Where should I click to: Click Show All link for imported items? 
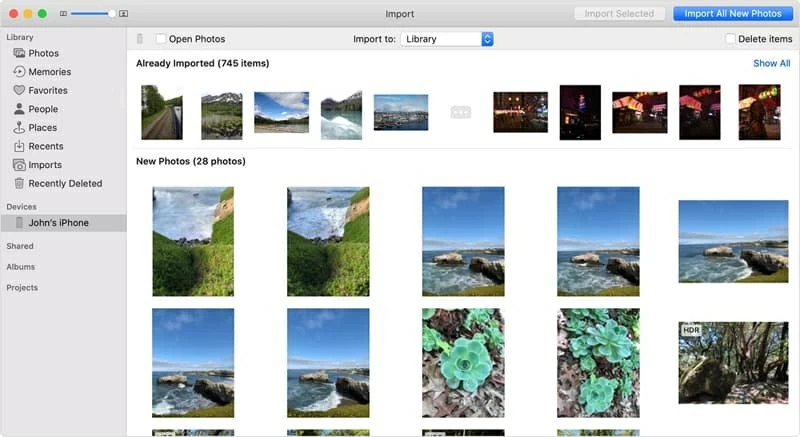pos(771,63)
